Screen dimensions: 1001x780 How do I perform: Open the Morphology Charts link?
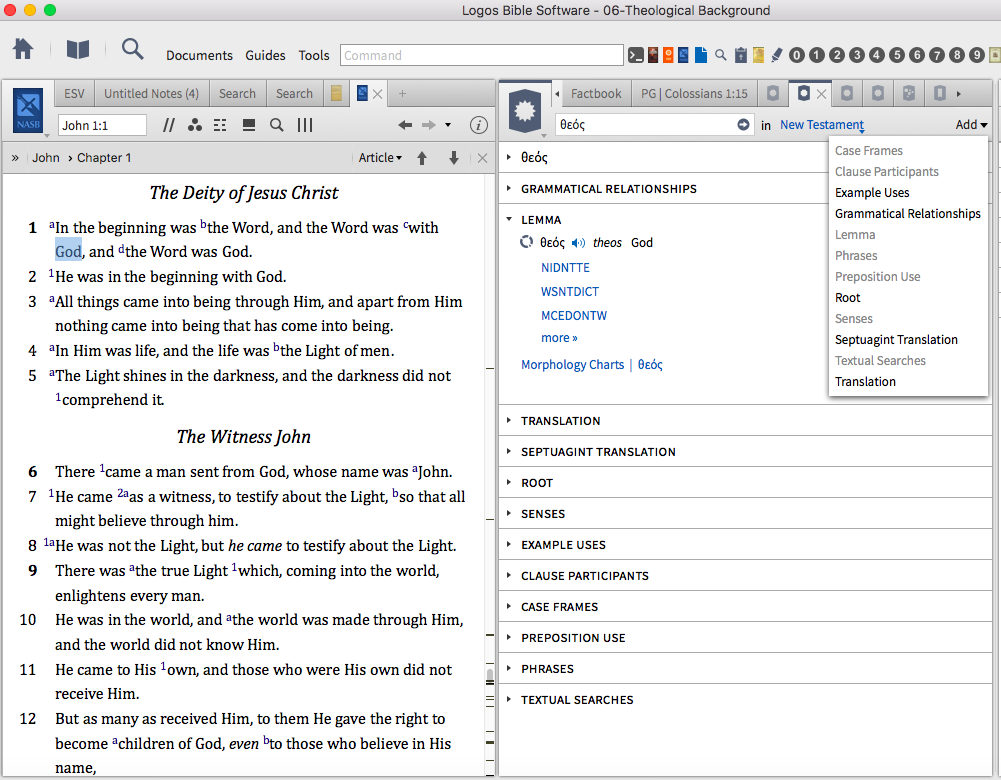coord(572,364)
